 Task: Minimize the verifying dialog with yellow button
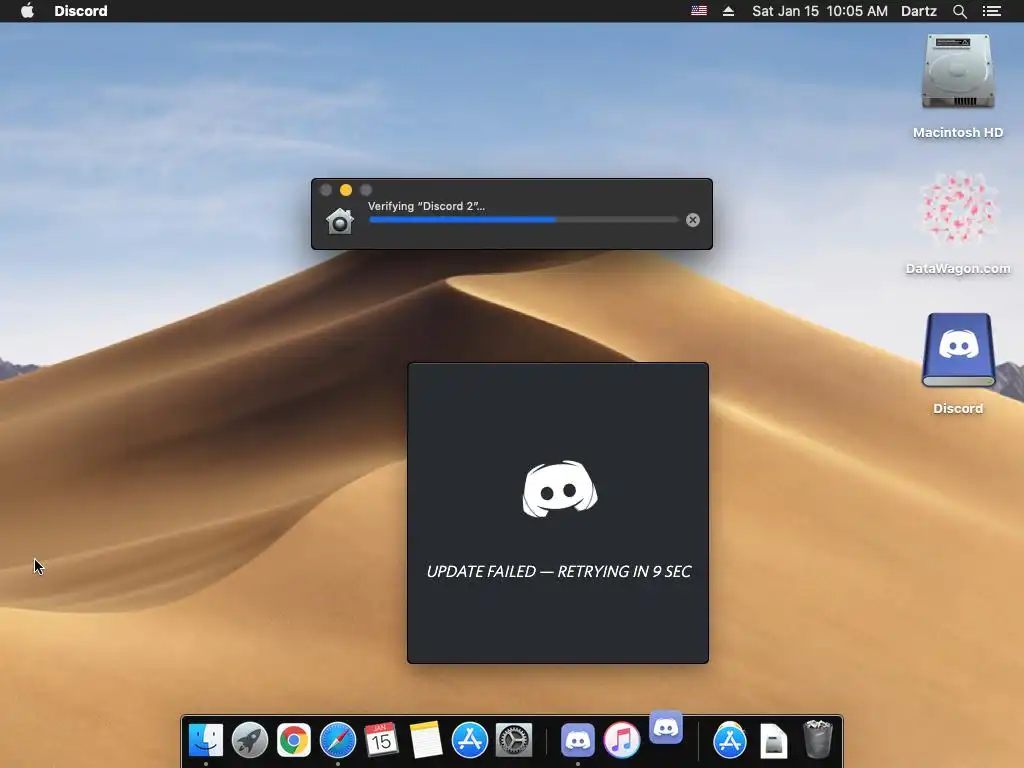click(346, 190)
